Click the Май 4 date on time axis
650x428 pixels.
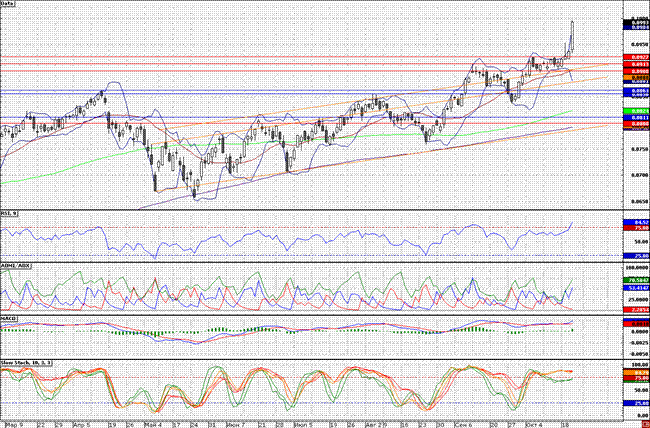(x=152, y=423)
